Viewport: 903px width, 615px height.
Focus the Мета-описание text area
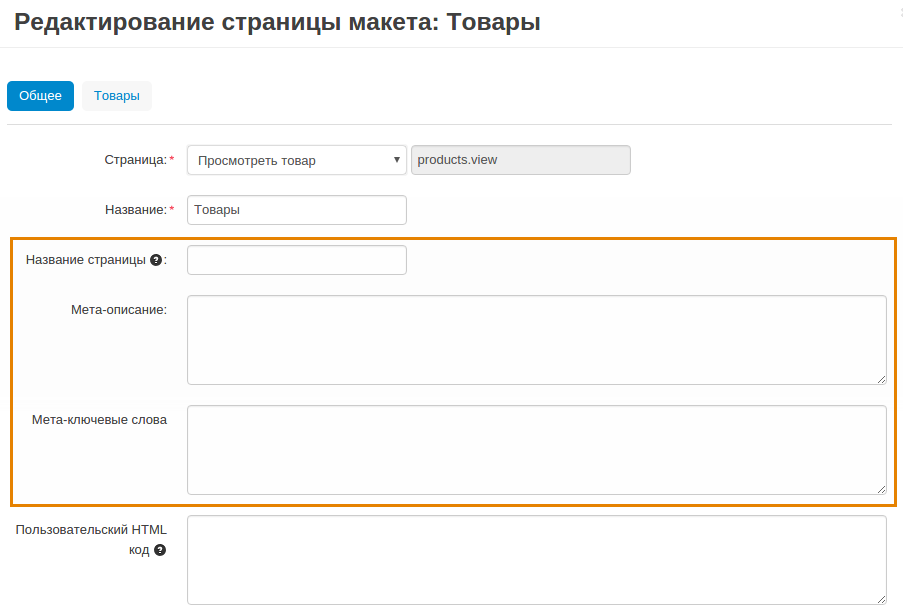536,340
